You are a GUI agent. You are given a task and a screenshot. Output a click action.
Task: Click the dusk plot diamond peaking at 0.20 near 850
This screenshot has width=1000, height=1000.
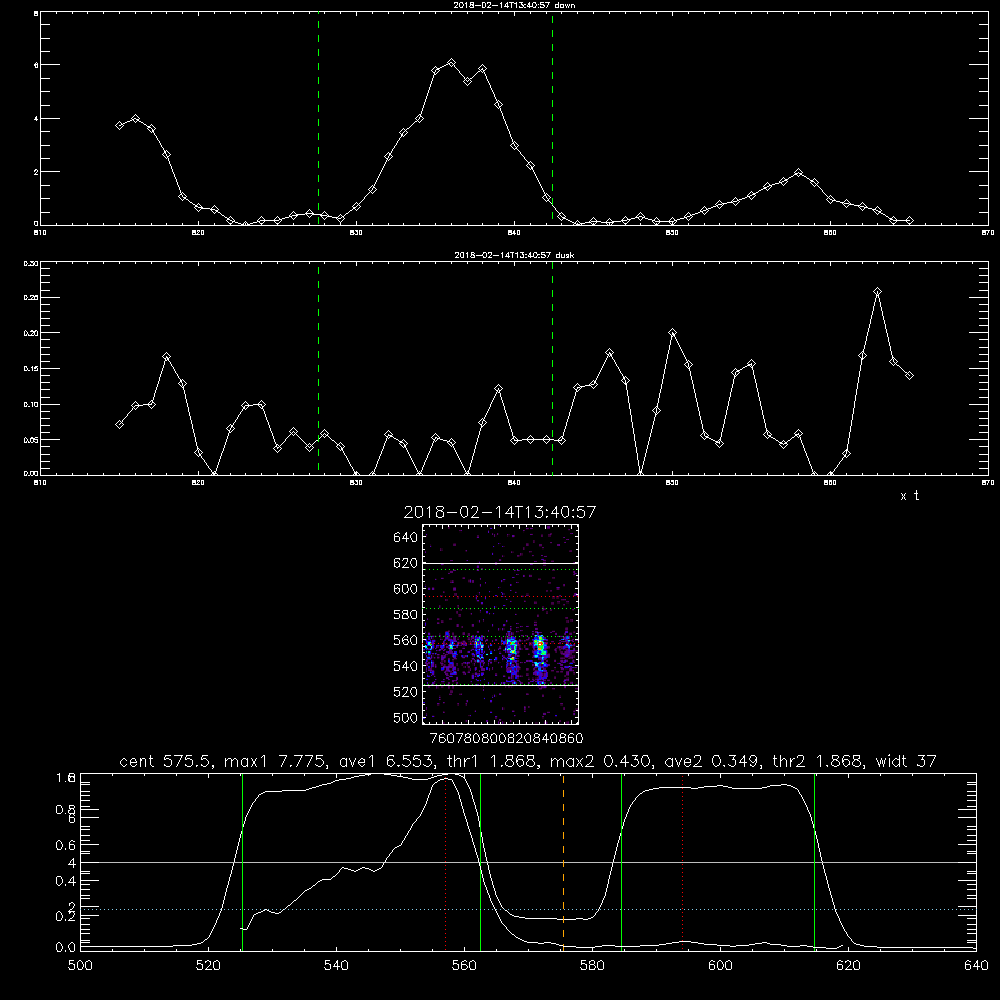(x=672, y=333)
